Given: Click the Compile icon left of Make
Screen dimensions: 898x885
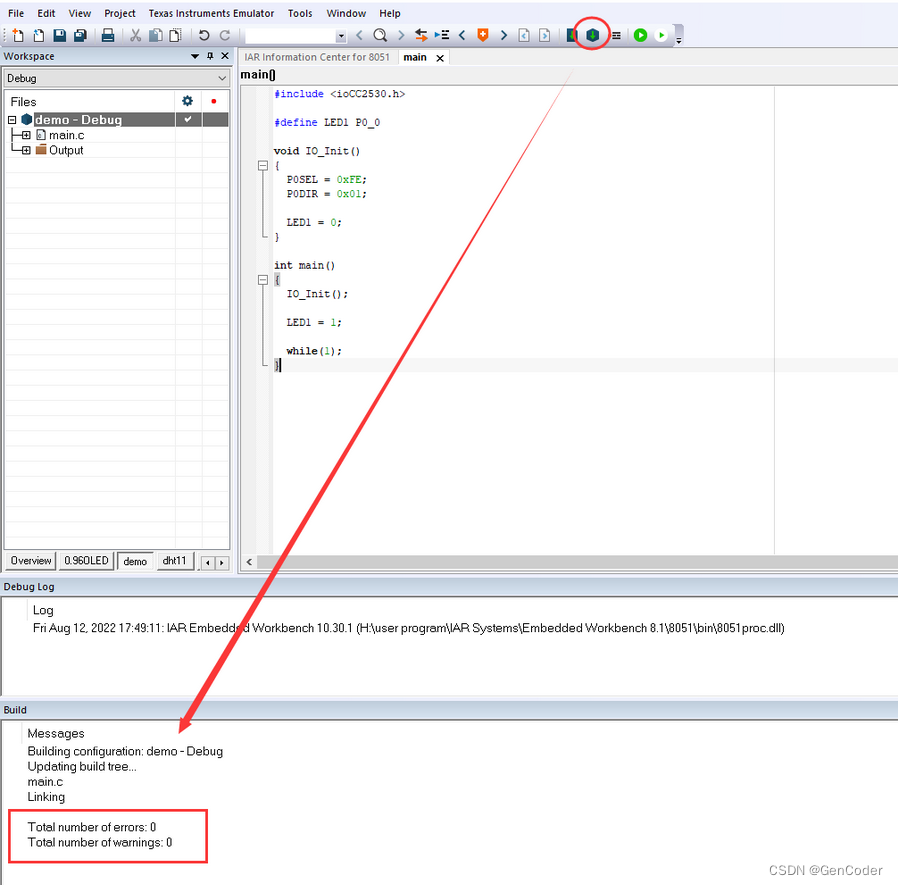Looking at the screenshot, I should pos(572,36).
